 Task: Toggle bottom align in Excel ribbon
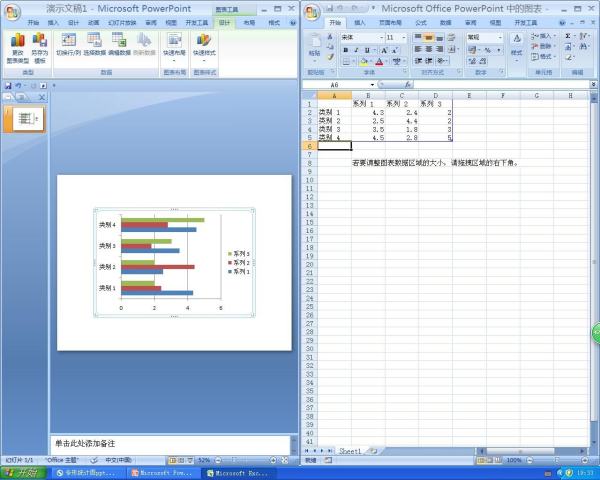click(x=440, y=38)
